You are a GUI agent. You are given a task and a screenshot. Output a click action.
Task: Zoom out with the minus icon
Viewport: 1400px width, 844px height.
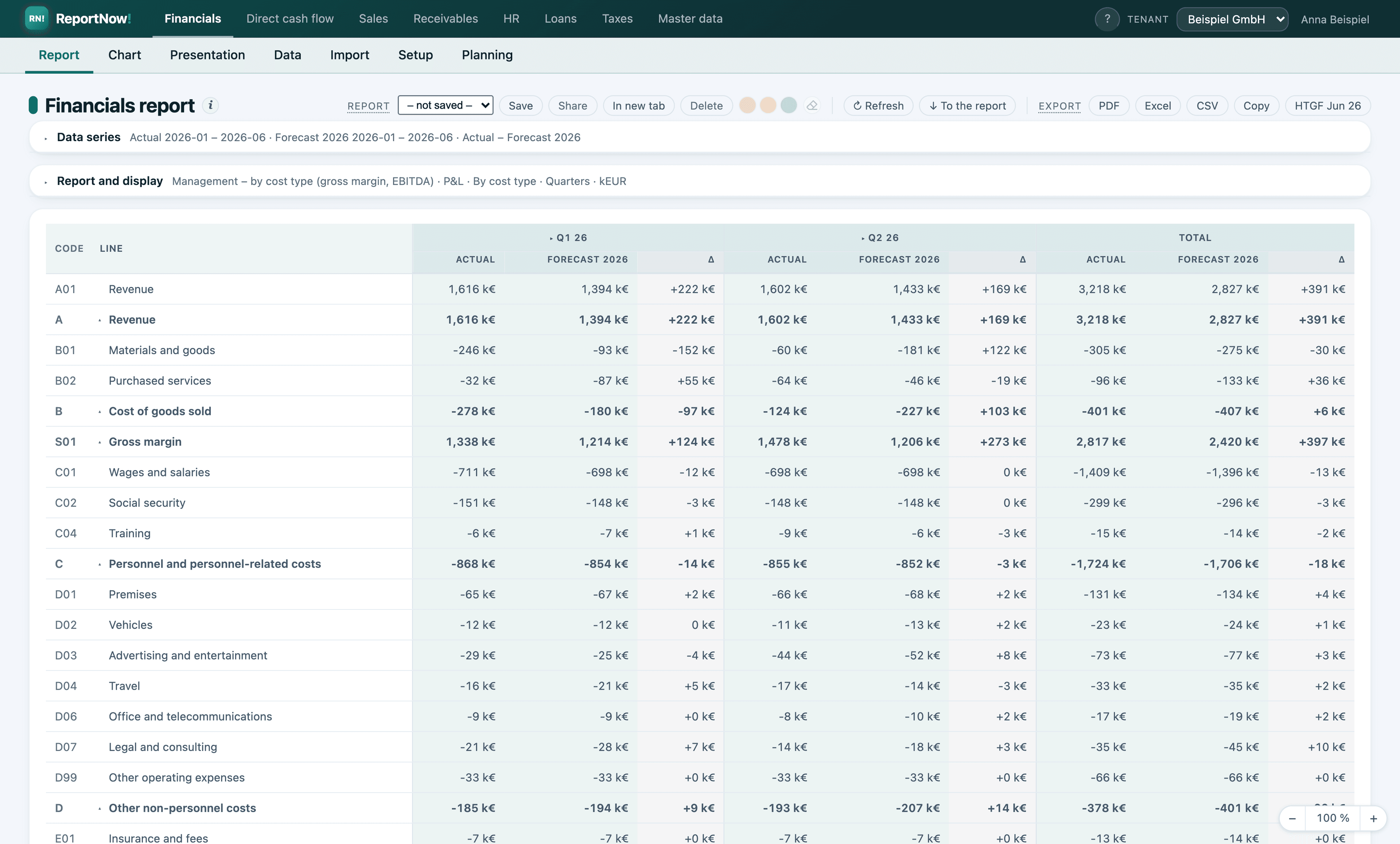[x=1292, y=818]
